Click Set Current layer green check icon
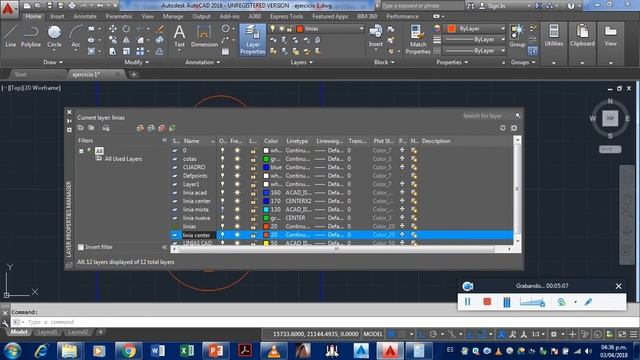The image size is (640, 360). [173, 128]
